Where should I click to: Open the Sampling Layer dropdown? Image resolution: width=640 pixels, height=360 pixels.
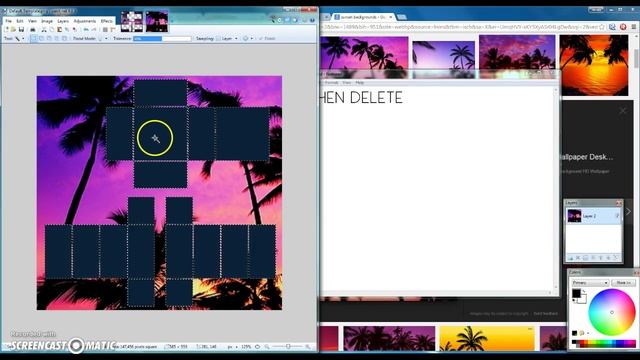coord(227,38)
